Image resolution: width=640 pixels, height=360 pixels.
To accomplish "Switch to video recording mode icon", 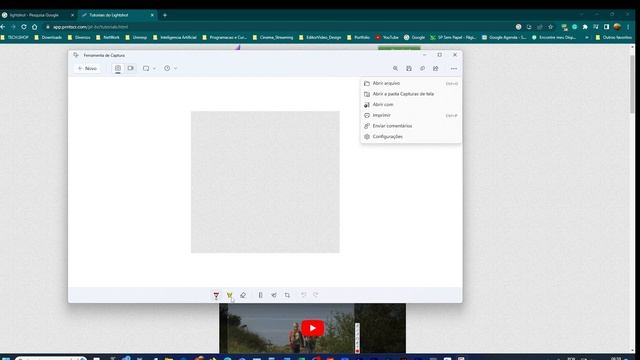I will click(131, 68).
